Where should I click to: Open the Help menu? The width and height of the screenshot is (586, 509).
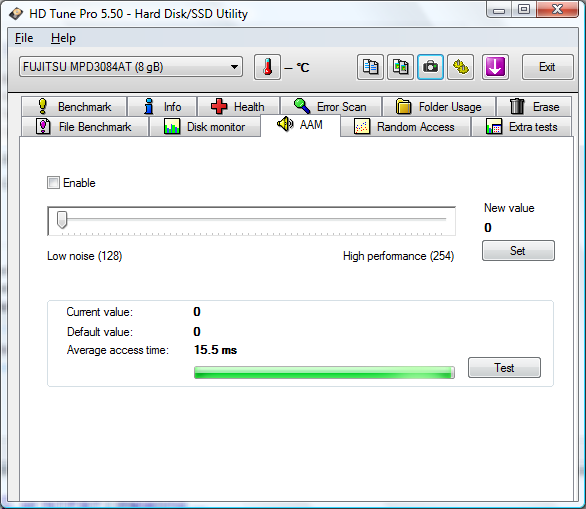pyautogui.click(x=63, y=38)
